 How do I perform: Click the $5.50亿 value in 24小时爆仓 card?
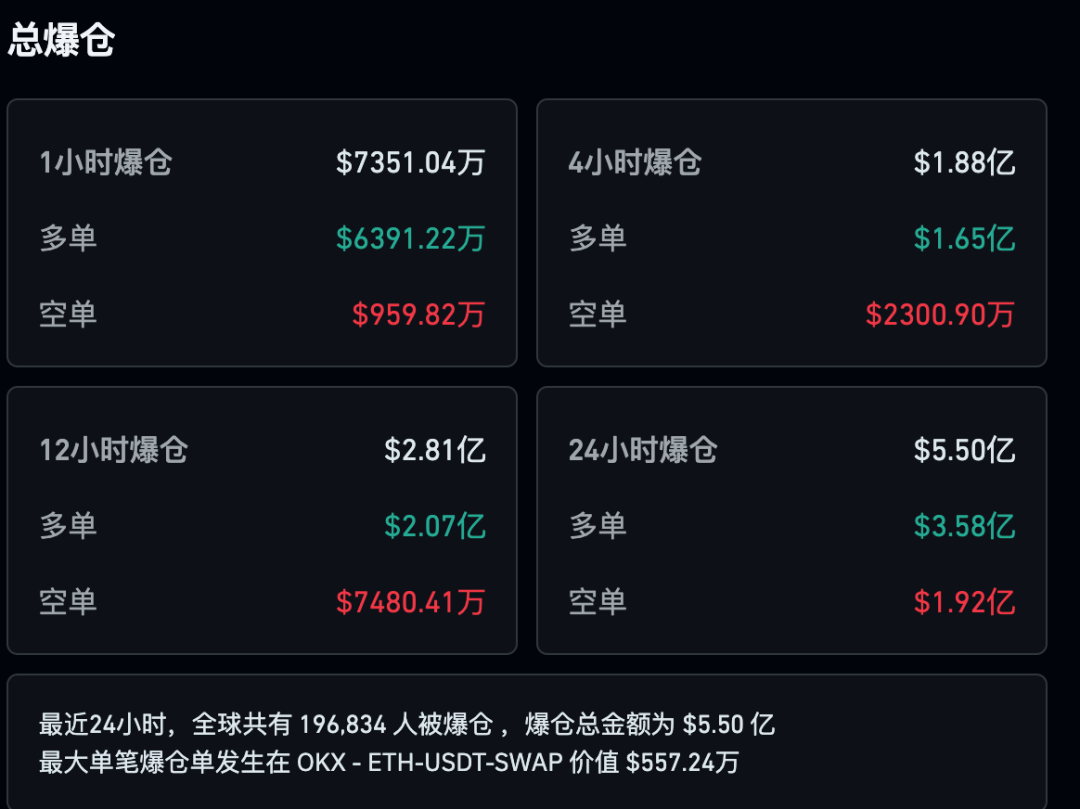click(x=964, y=449)
